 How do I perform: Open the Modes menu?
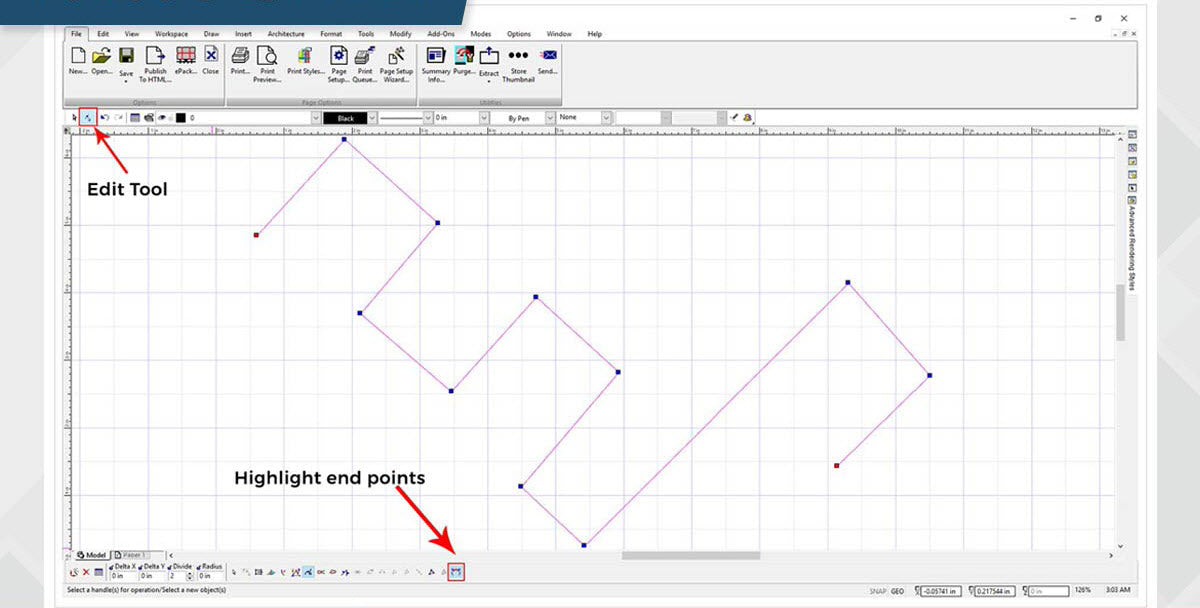click(481, 34)
